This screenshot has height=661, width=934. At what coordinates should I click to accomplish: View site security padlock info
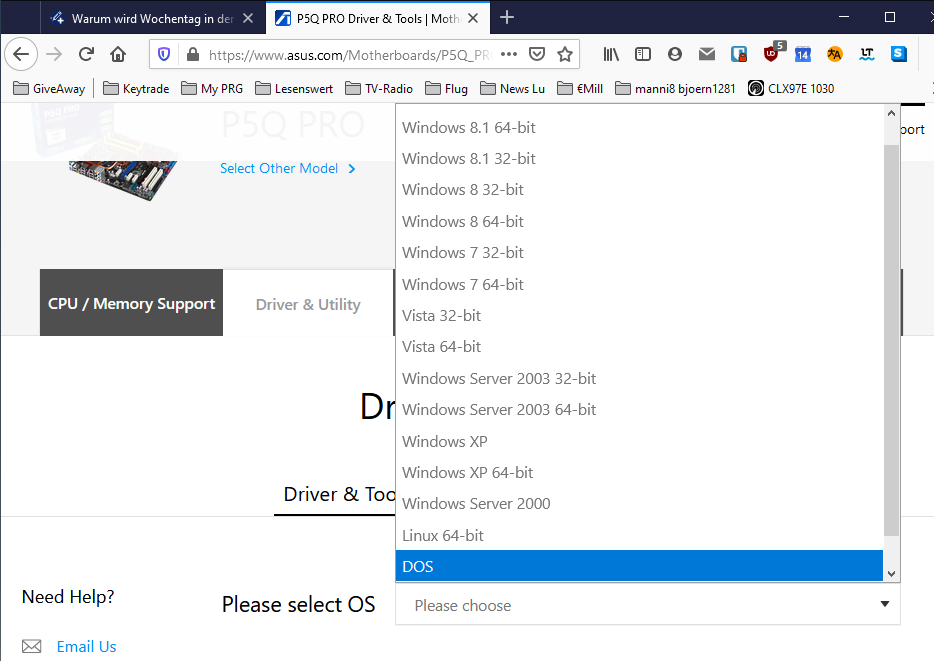point(192,55)
